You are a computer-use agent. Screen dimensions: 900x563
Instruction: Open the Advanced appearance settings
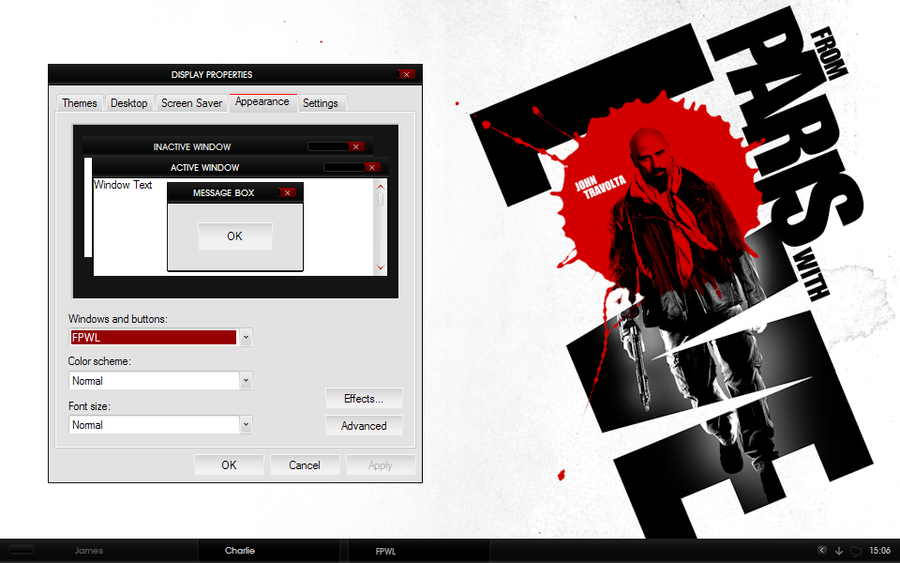[x=364, y=426]
